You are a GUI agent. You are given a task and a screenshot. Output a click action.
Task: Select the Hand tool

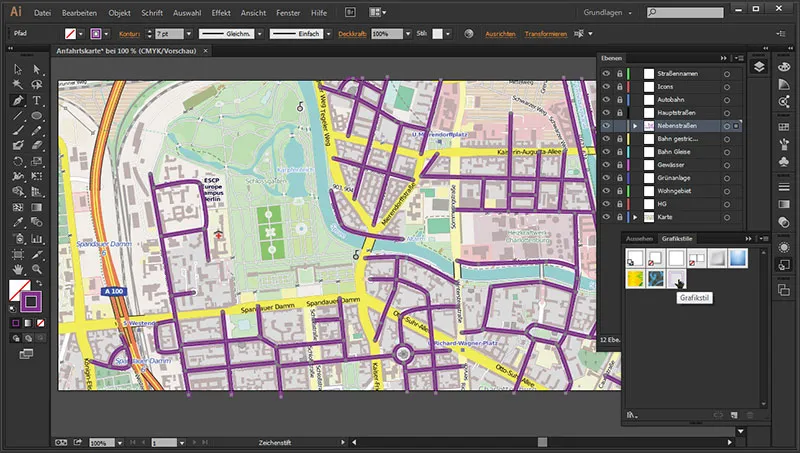coord(18,269)
